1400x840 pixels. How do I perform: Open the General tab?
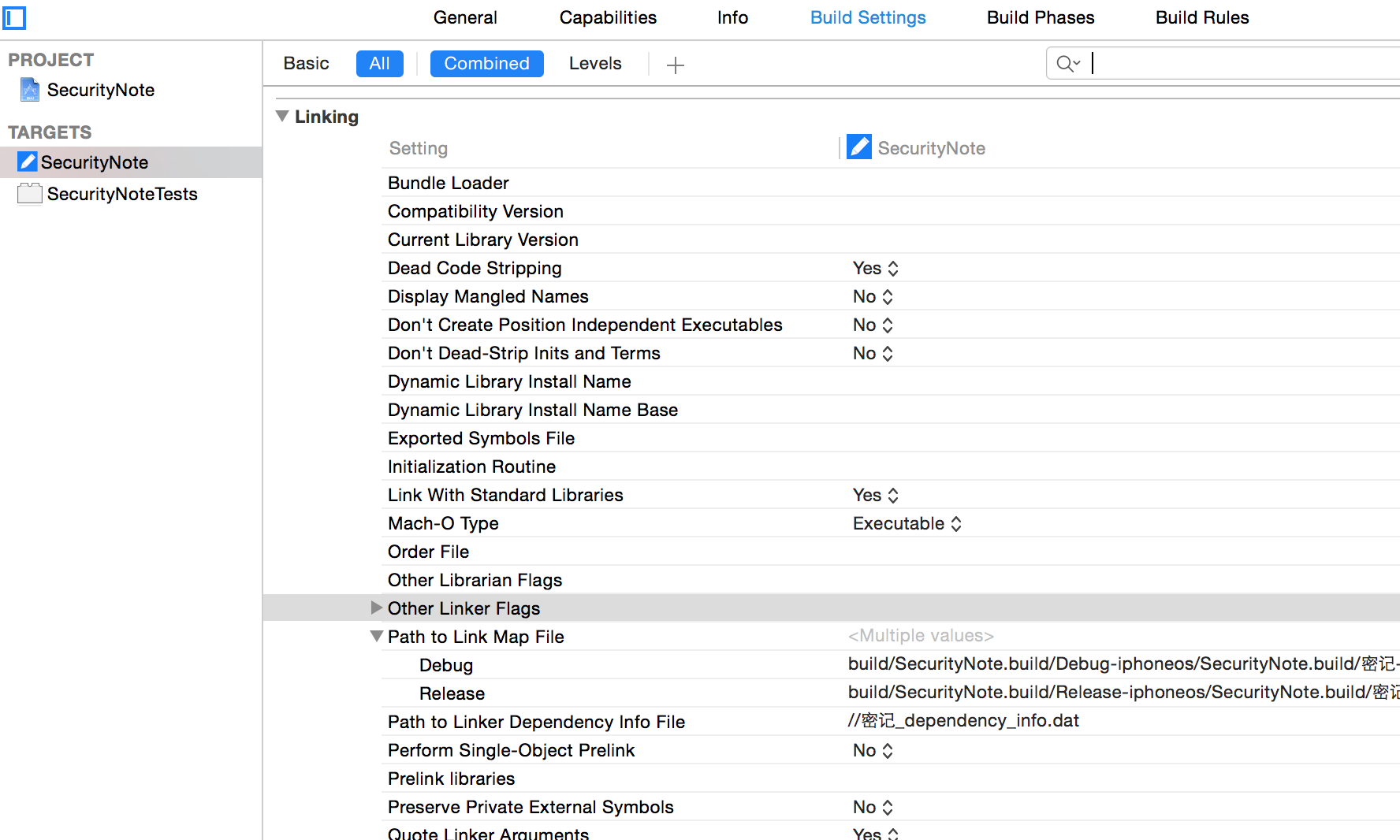[x=465, y=17]
